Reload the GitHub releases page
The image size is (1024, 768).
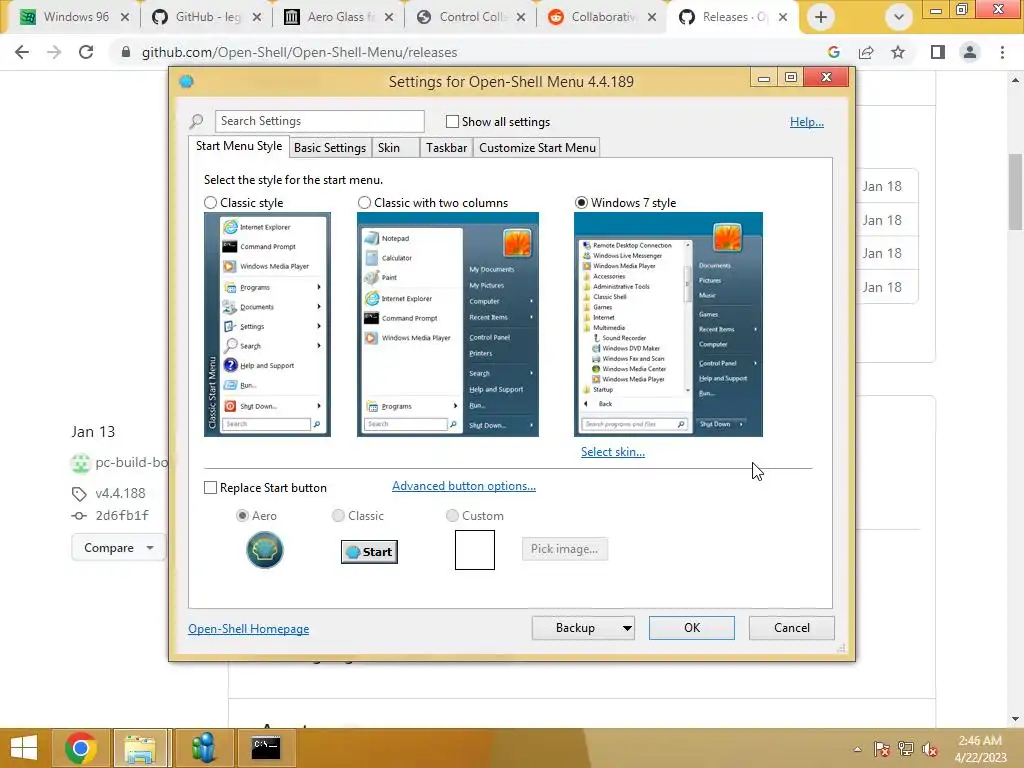click(x=86, y=52)
